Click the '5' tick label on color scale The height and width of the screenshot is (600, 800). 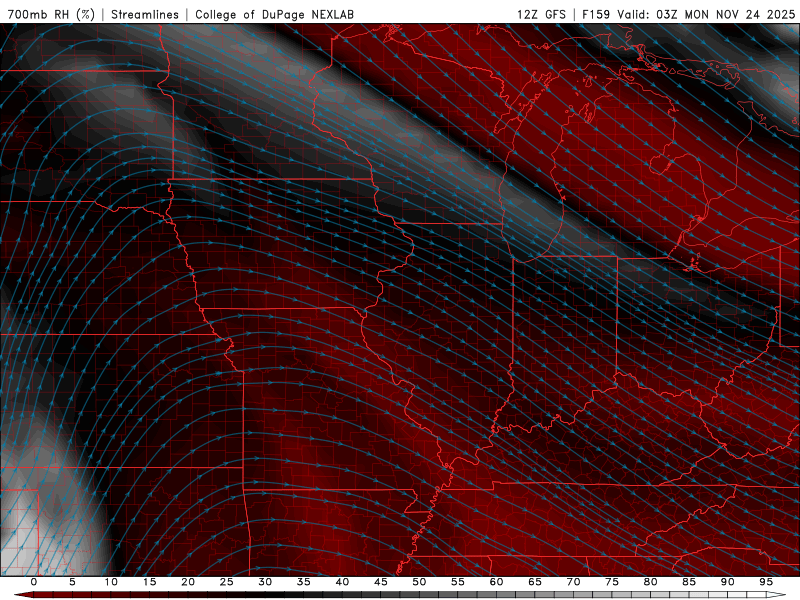point(72,582)
